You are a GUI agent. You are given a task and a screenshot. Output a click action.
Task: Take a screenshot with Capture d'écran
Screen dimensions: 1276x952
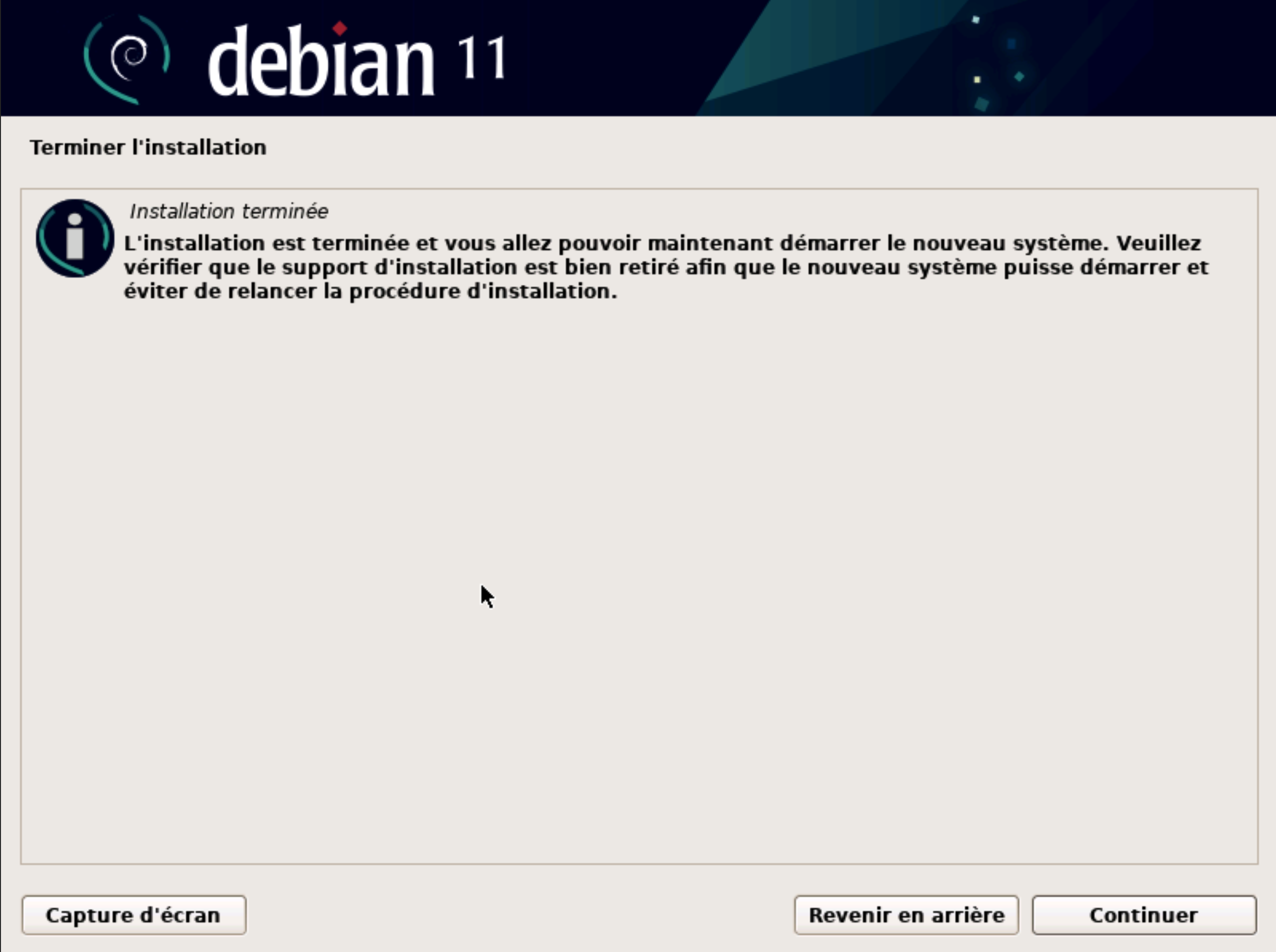click(134, 914)
